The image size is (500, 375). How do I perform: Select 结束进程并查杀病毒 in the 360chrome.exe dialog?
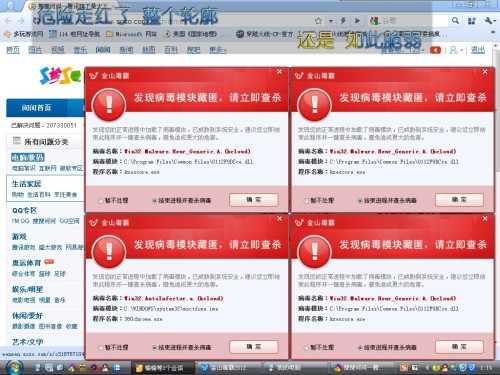click(x=182, y=347)
